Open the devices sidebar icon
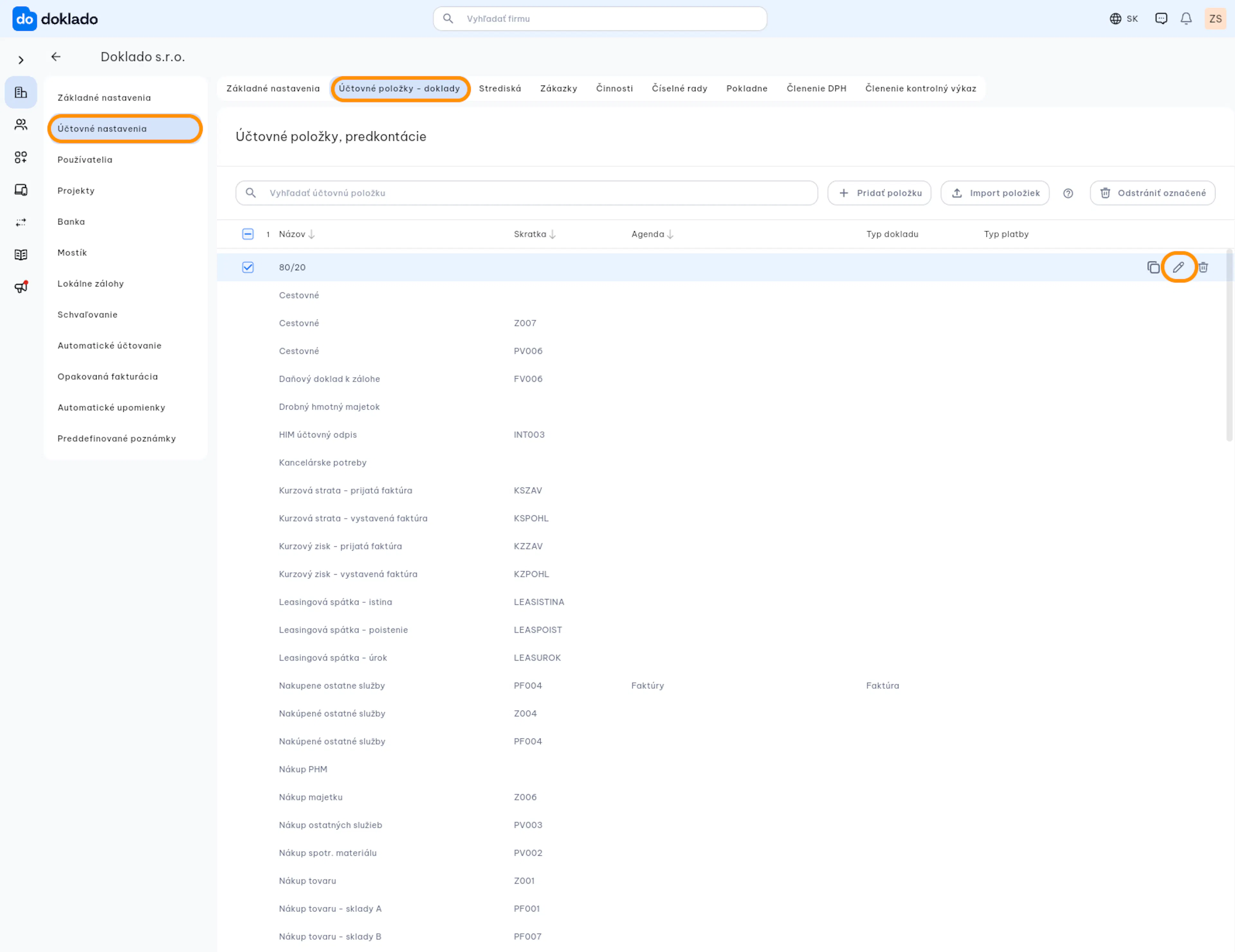 point(21,189)
